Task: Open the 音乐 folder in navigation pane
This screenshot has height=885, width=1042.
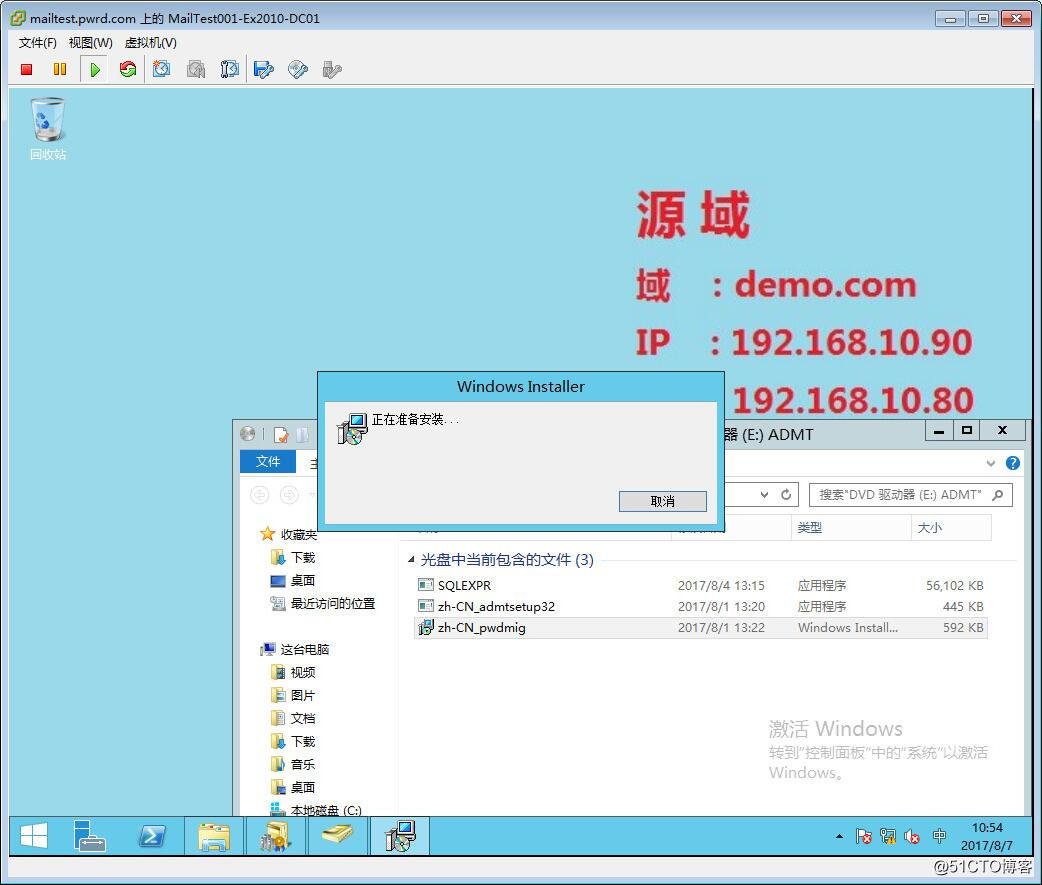Action: [293, 764]
